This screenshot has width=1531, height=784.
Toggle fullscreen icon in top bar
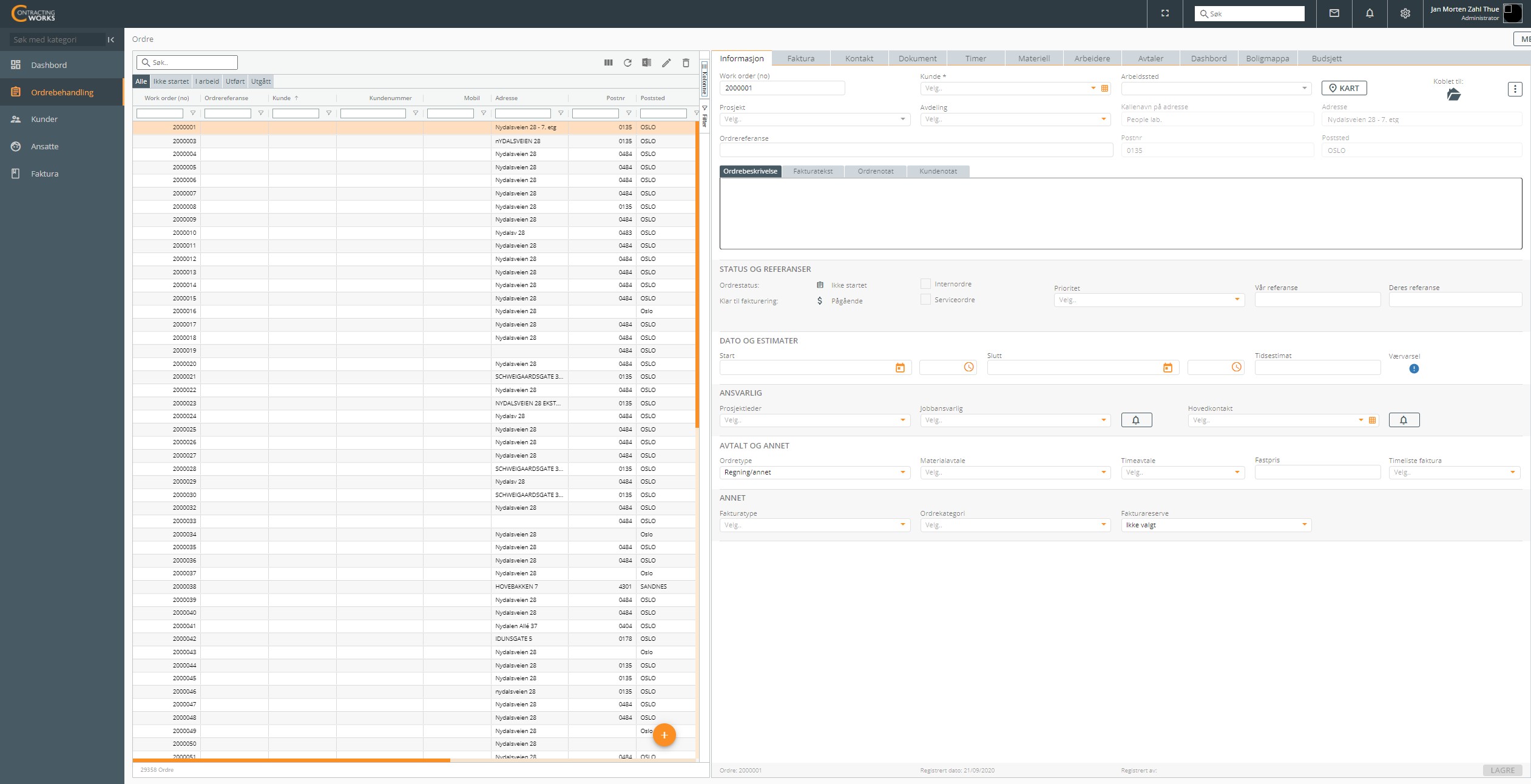tap(1165, 13)
